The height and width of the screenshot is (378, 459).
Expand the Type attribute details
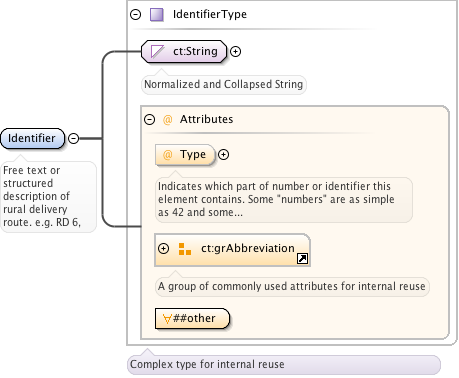coord(223,155)
